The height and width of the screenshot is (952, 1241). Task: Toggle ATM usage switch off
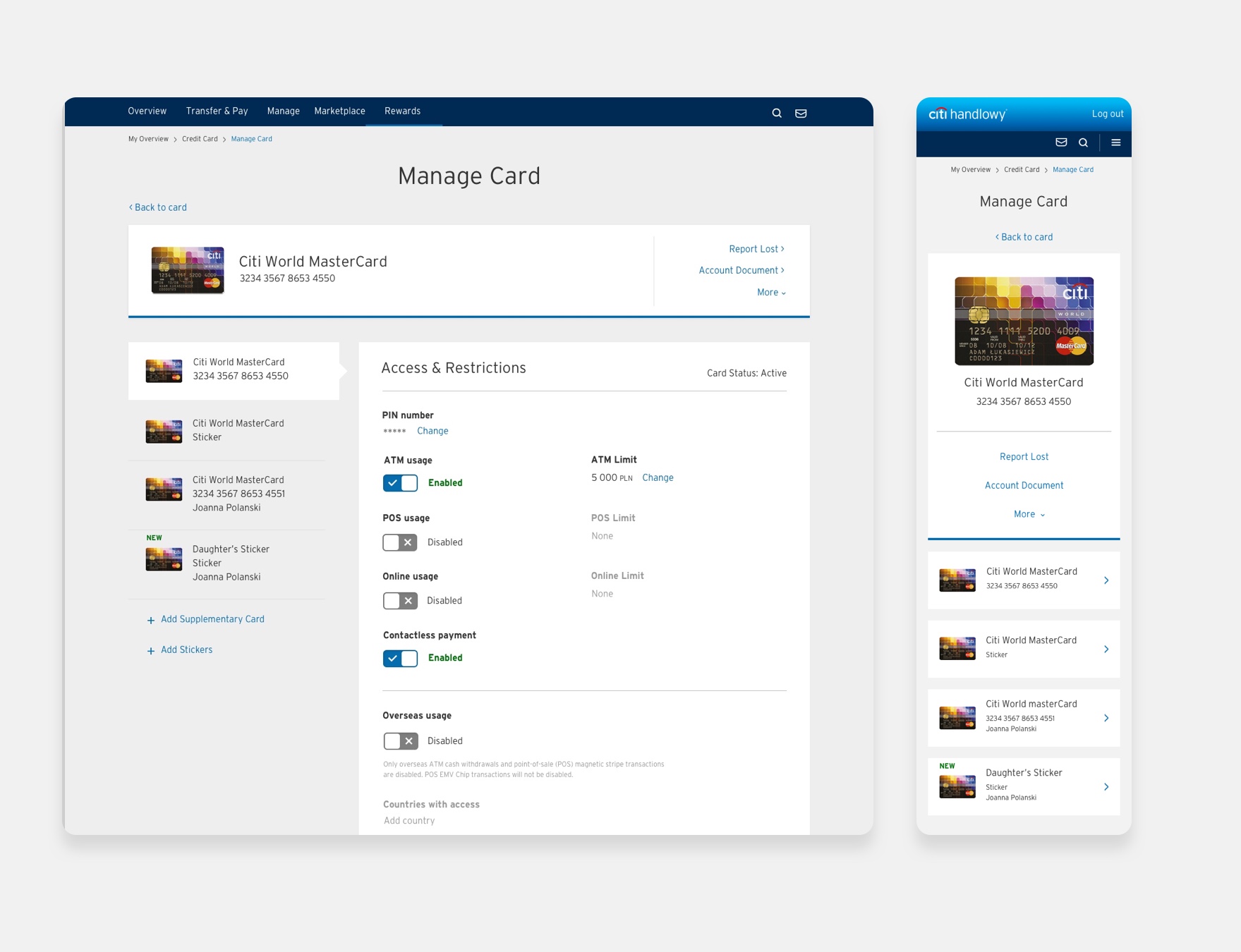pos(400,483)
